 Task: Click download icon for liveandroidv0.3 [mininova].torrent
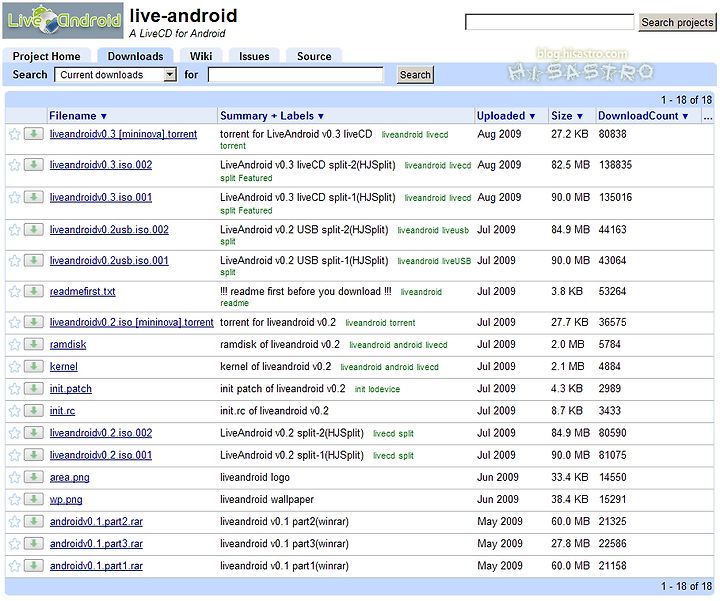pos(34,134)
